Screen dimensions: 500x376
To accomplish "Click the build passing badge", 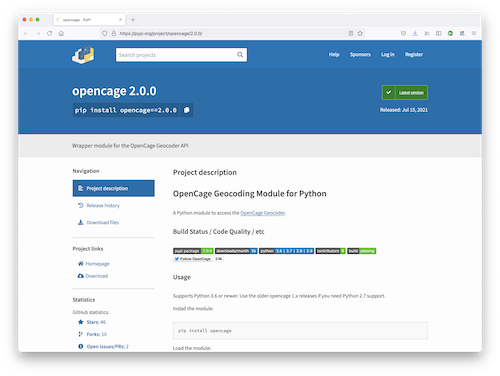I will (362, 251).
